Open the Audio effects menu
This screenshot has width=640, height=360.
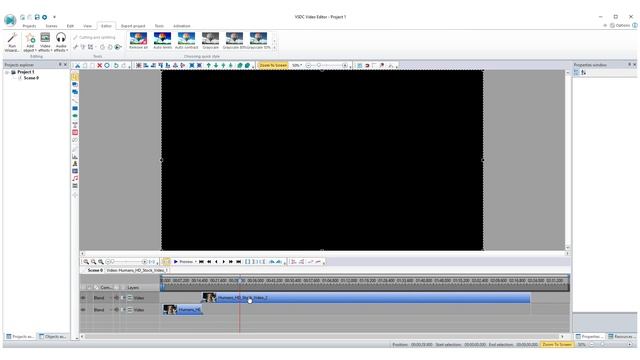[x=61, y=42]
